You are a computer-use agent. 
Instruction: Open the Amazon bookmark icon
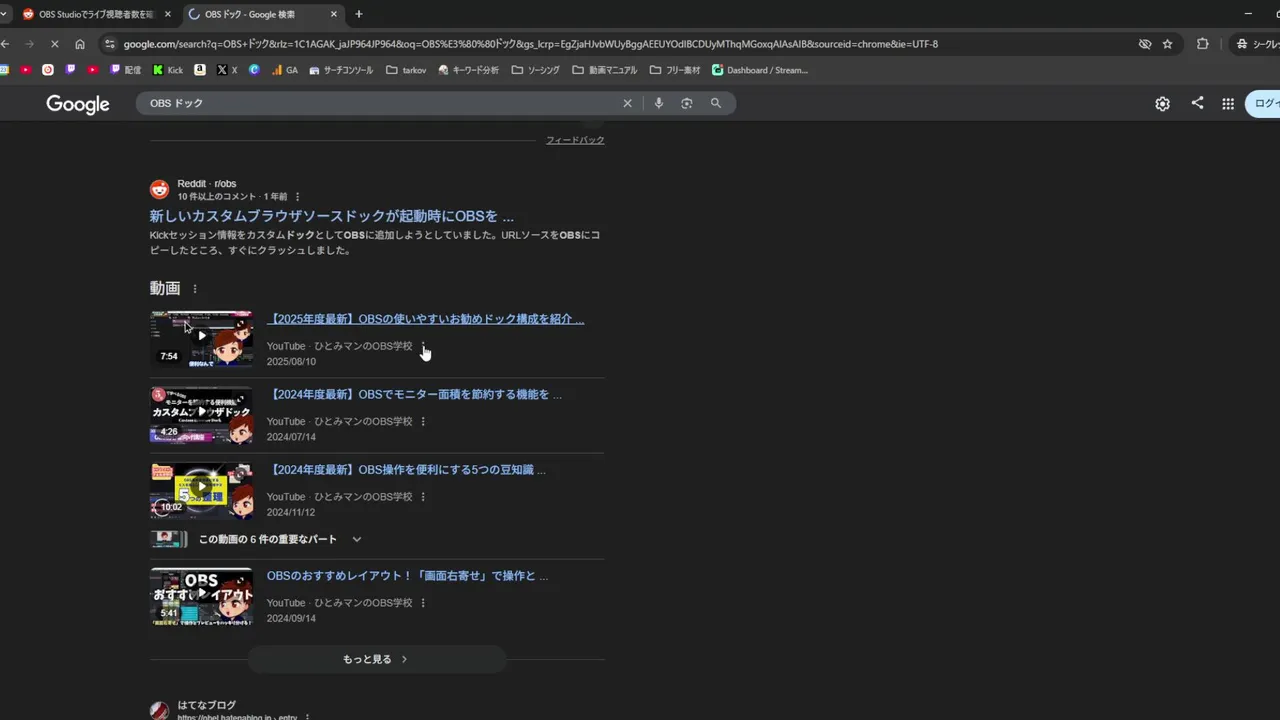click(200, 70)
